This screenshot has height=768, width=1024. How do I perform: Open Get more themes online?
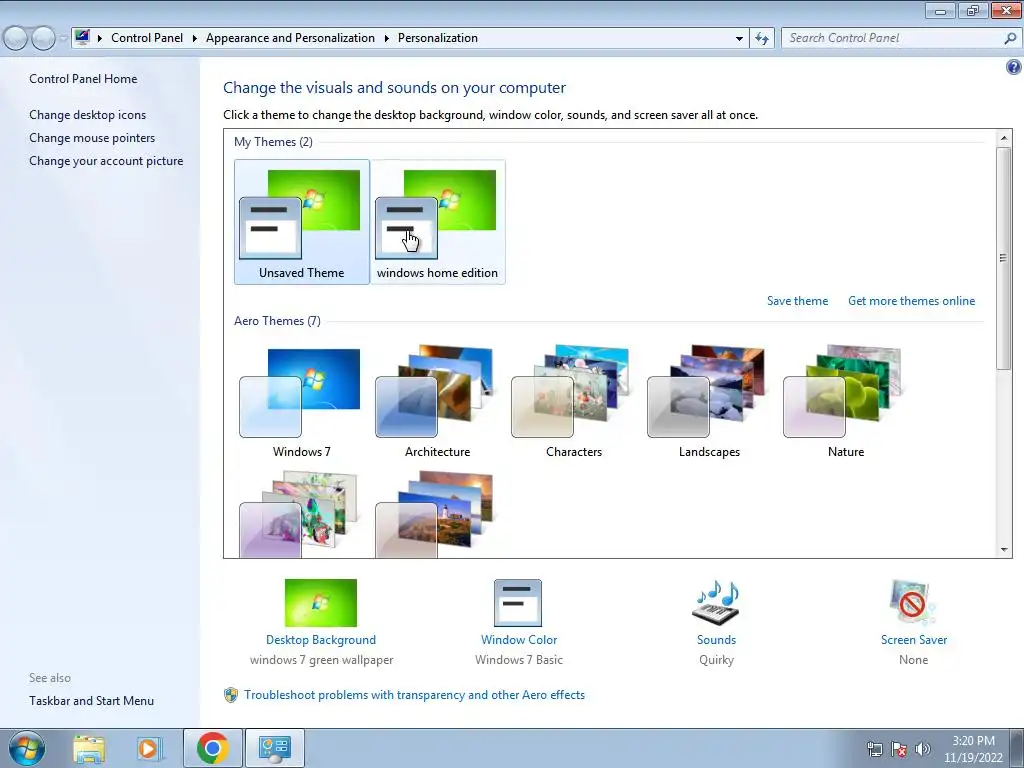(x=912, y=301)
